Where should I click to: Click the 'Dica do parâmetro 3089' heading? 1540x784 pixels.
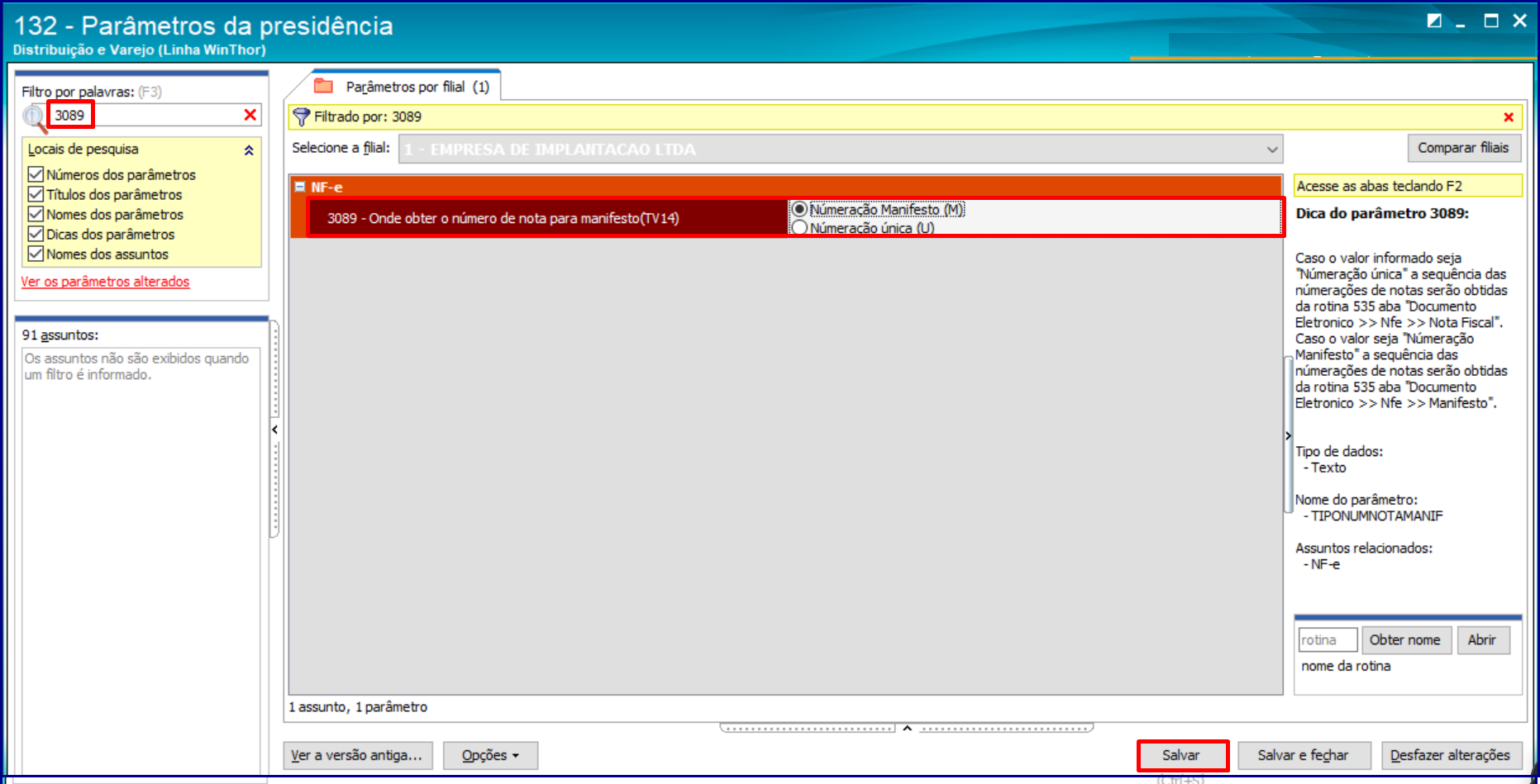(x=1382, y=213)
